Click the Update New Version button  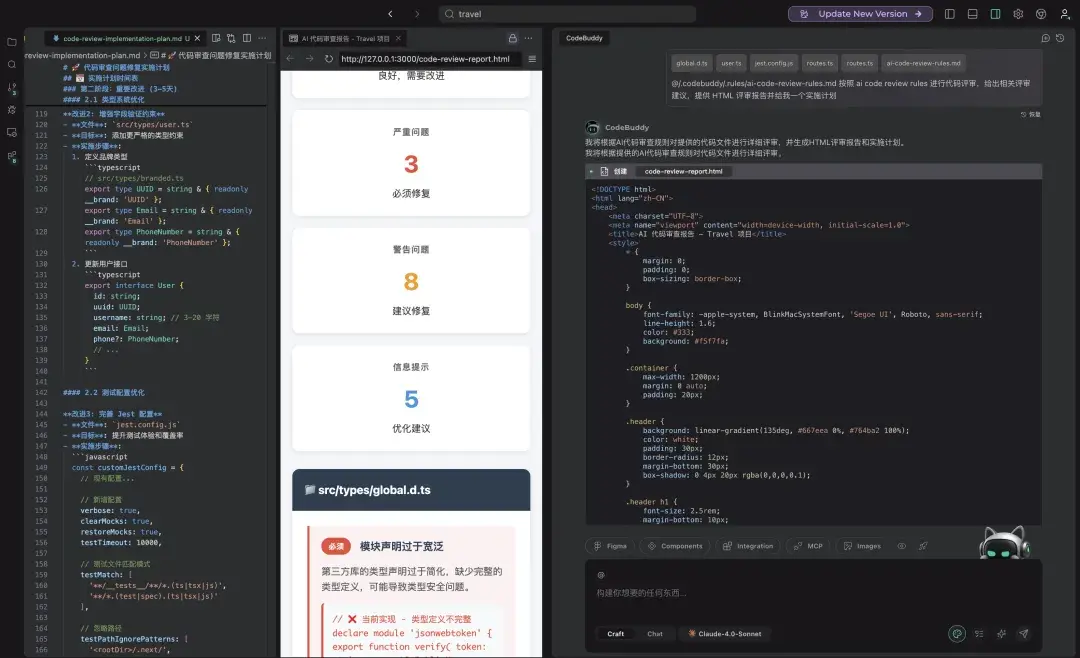tap(858, 14)
